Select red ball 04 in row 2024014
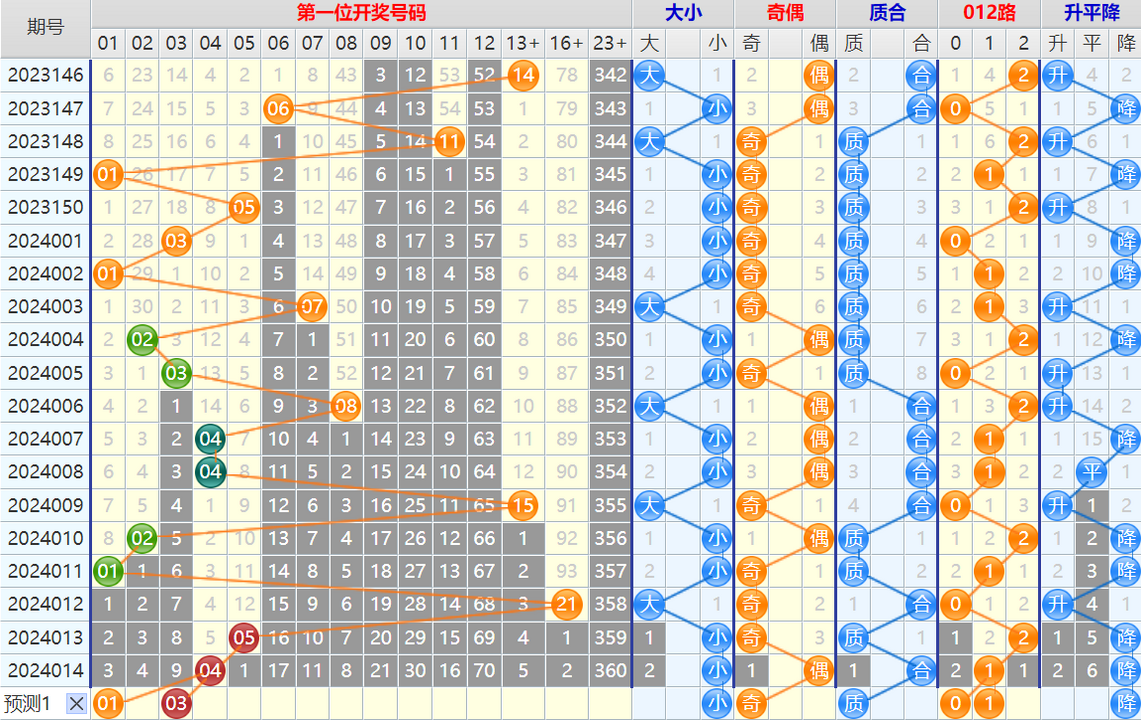This screenshot has height=720, width=1141. (x=210, y=670)
